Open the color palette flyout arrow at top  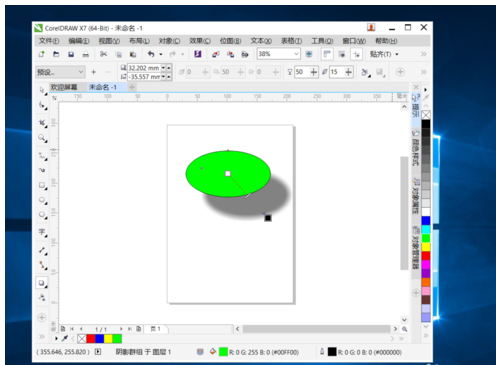pyautogui.click(x=425, y=90)
